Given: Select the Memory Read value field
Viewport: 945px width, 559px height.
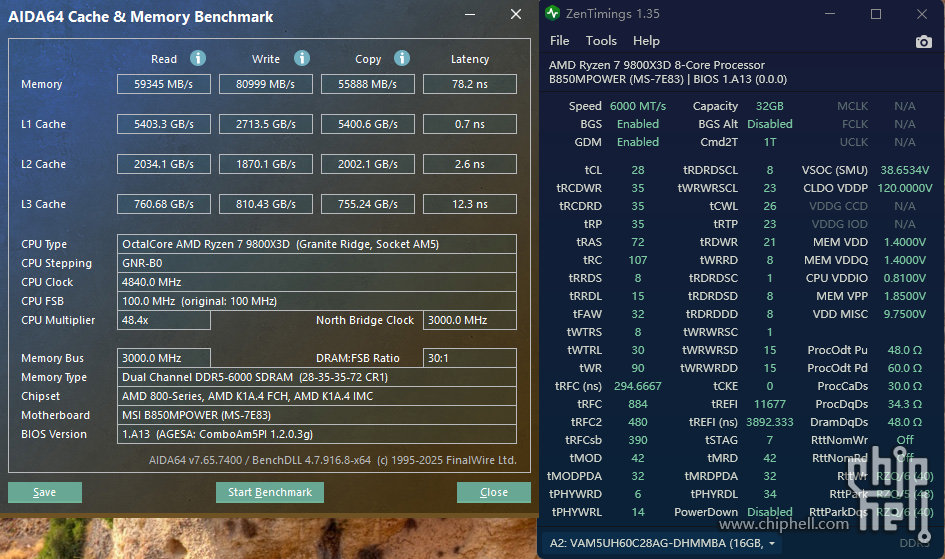Looking at the screenshot, I should coord(164,84).
